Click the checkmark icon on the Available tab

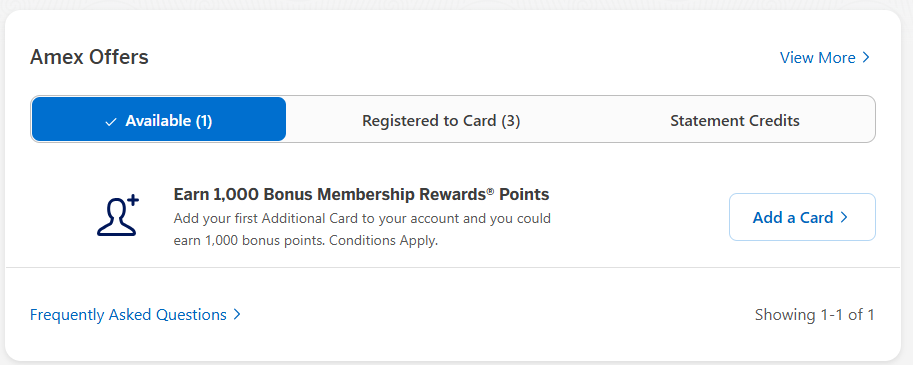click(111, 122)
